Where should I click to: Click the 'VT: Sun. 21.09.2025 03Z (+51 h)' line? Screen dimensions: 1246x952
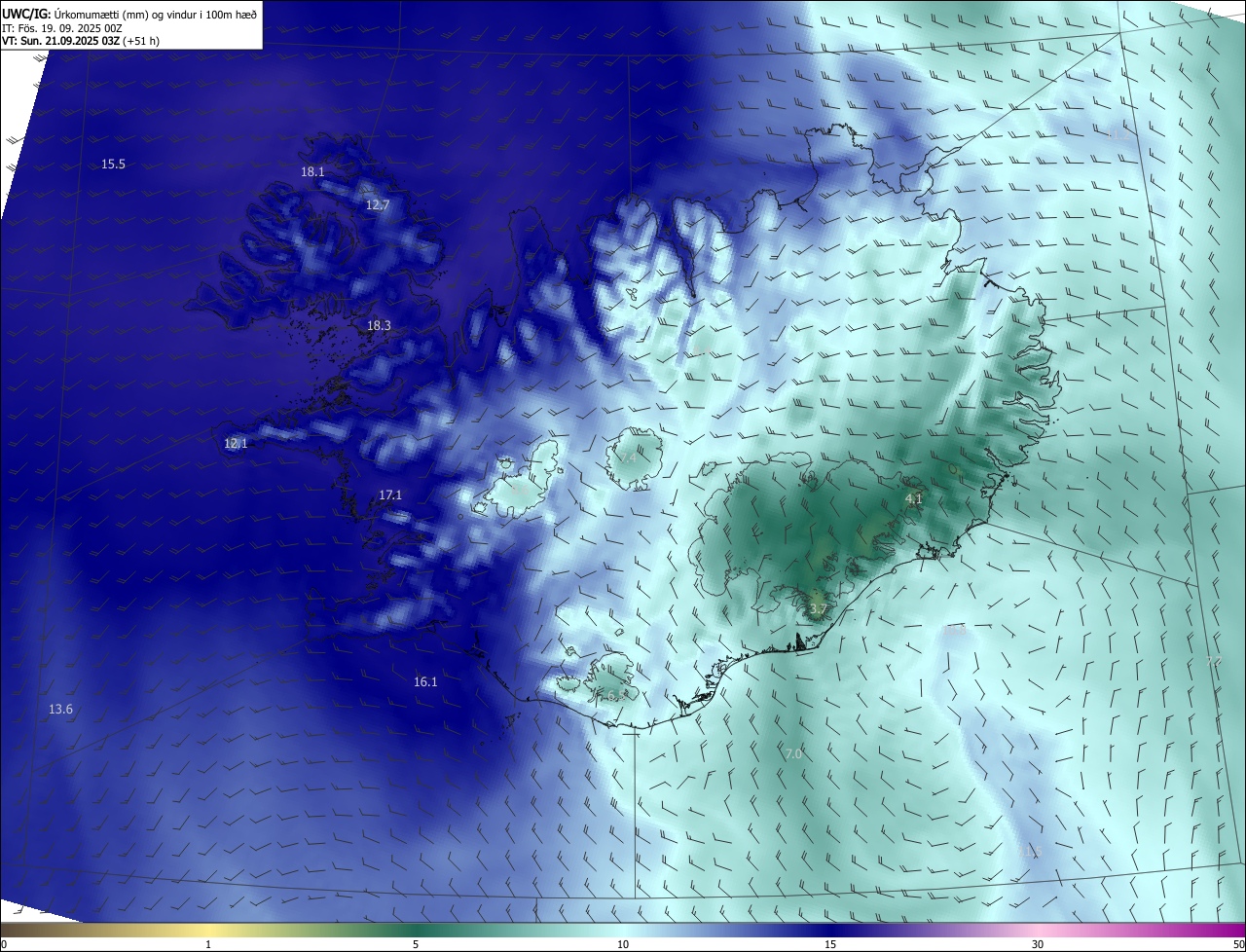81,41
